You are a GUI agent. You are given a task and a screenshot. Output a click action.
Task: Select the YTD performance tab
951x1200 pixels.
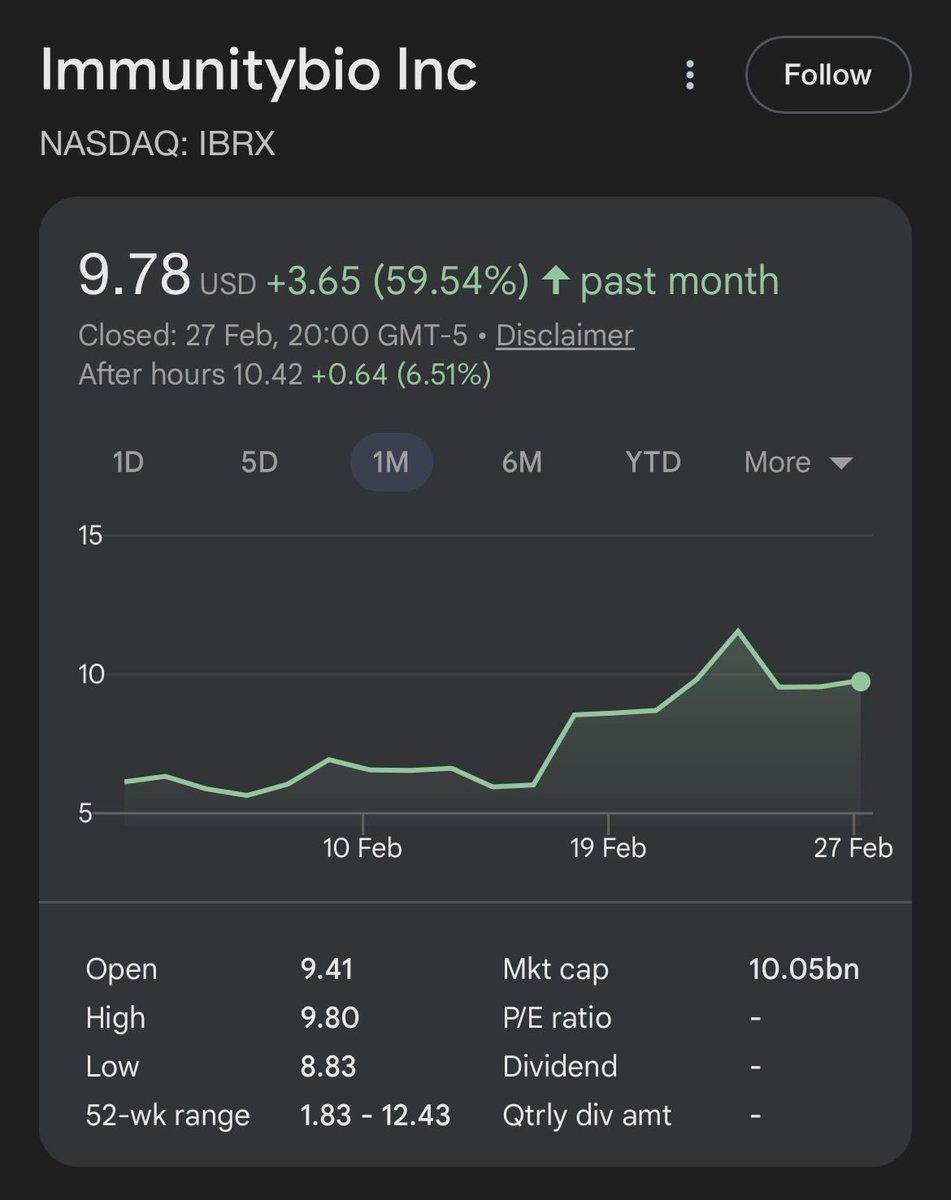point(653,462)
